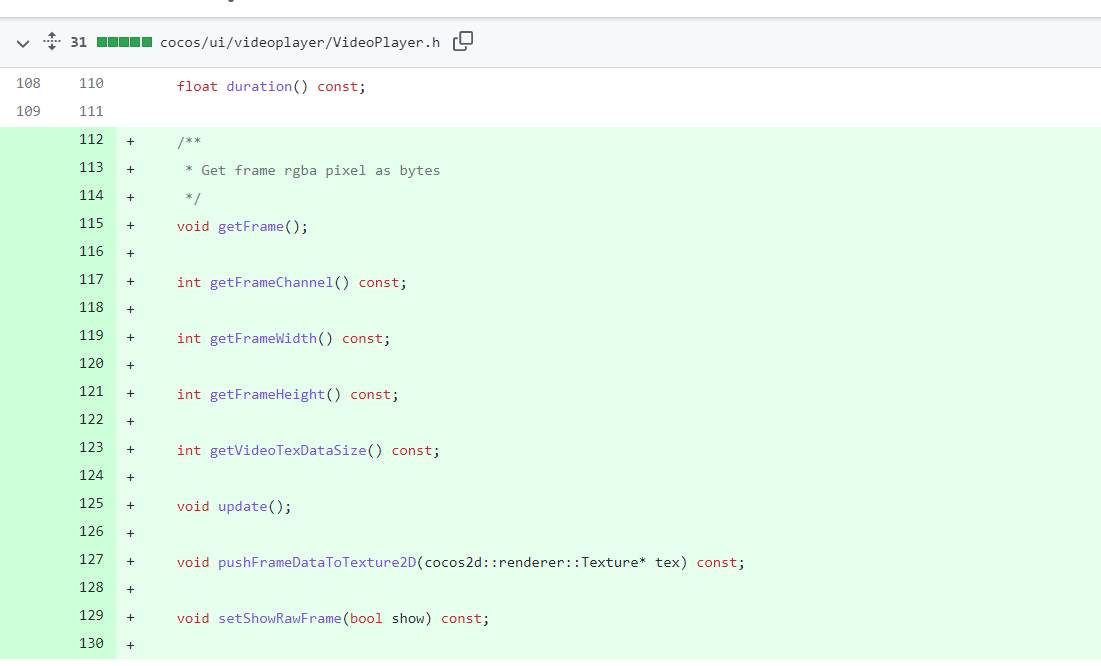This screenshot has height=666, width=1101.
Task: Click the plus marker on line 117
Action: point(131,282)
